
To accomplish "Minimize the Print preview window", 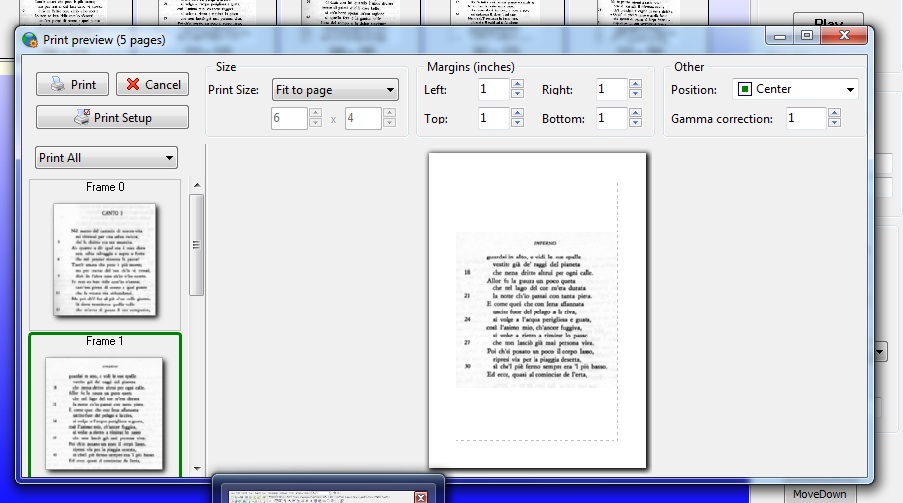I will (x=780, y=36).
